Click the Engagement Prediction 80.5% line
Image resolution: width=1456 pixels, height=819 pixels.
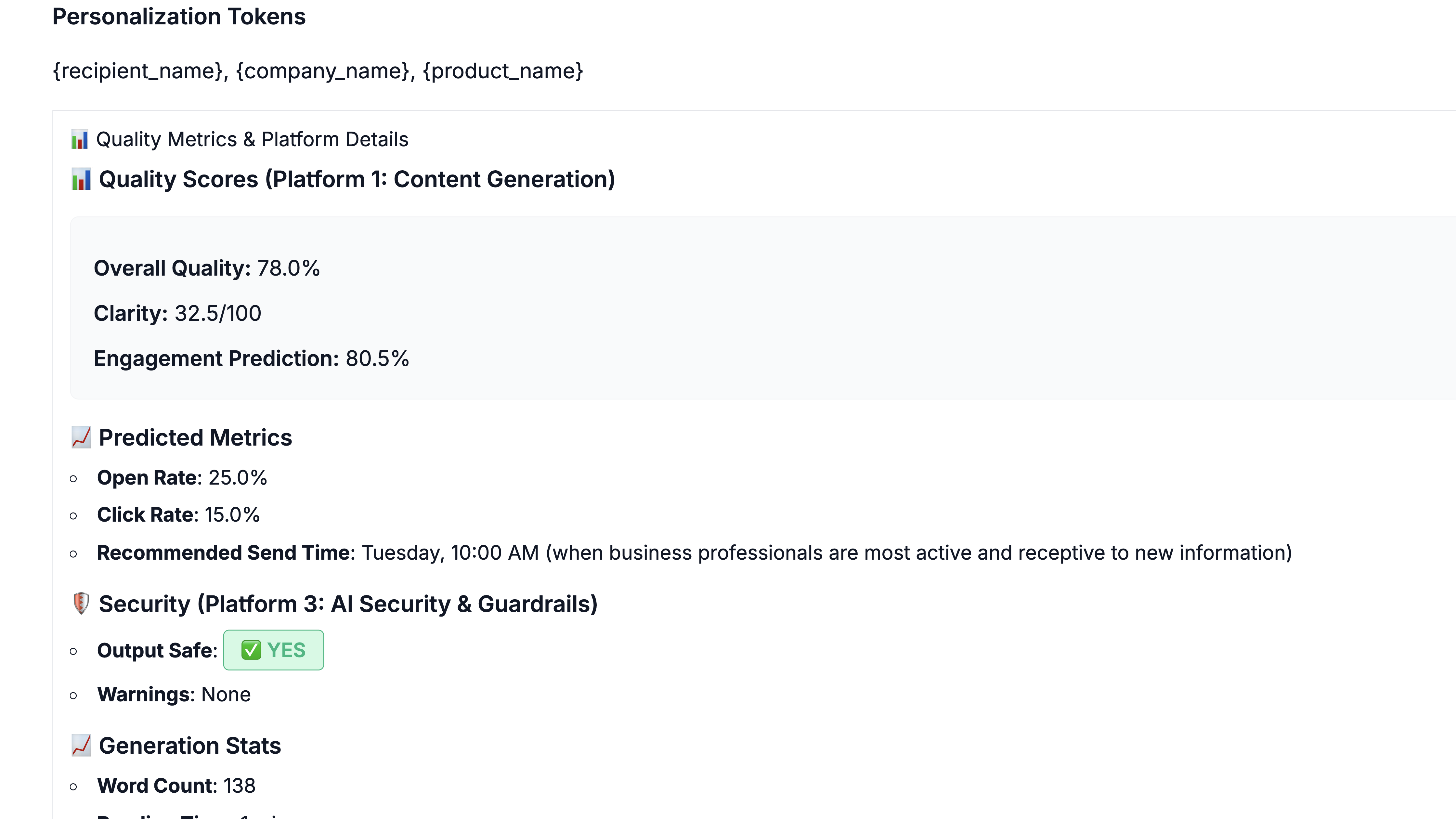pos(251,359)
